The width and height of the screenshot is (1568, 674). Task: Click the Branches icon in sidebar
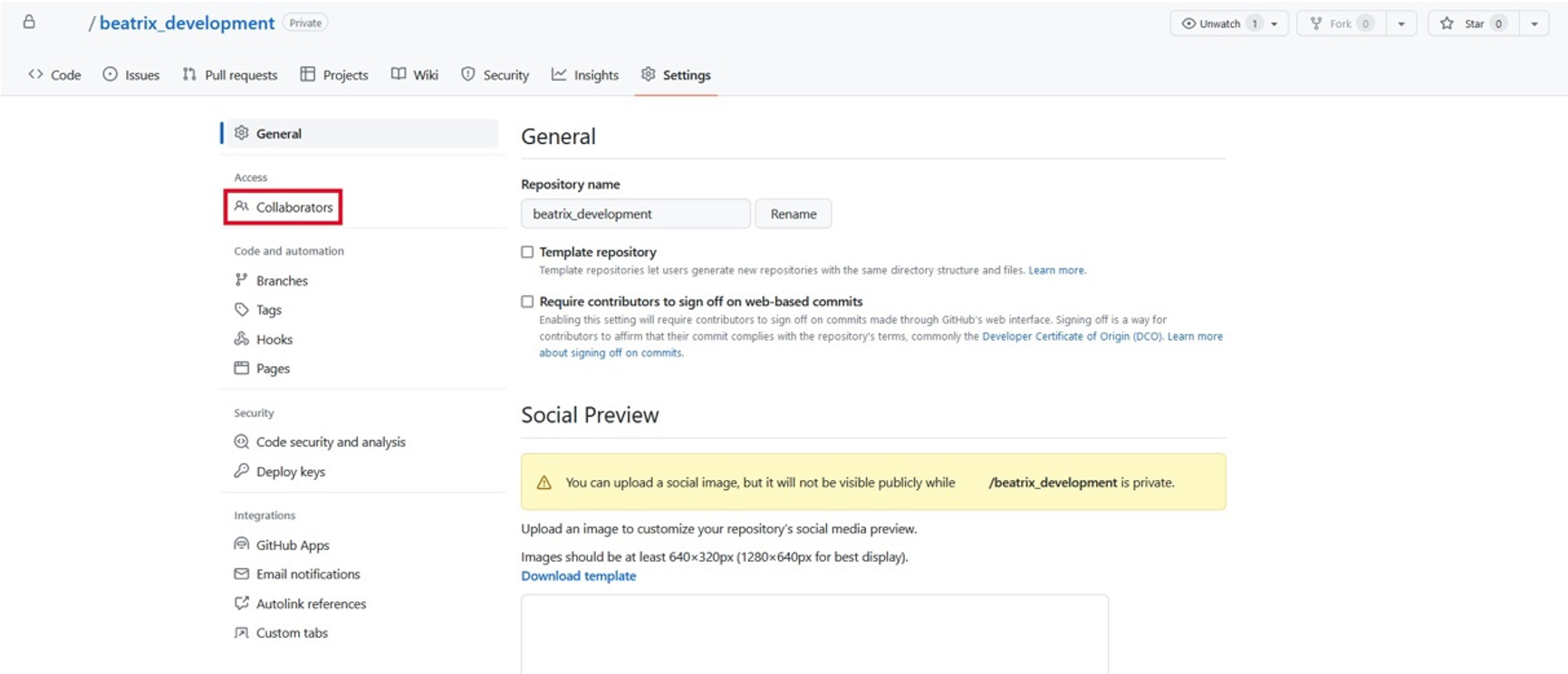point(241,280)
